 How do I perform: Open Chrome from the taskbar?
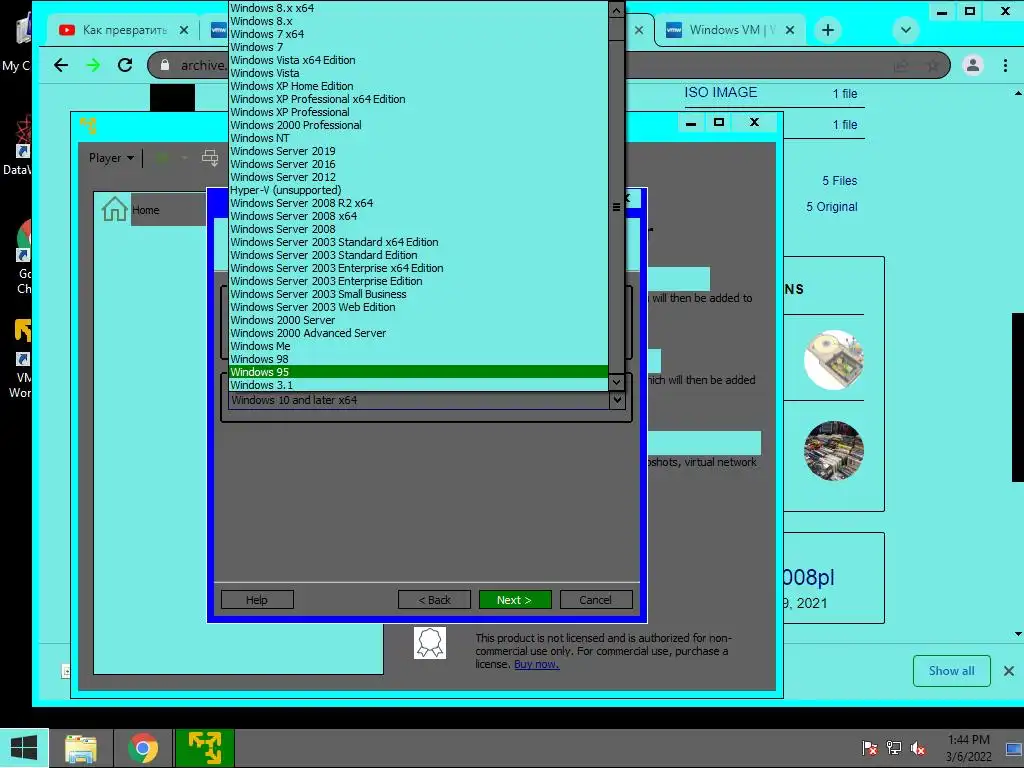(x=143, y=748)
